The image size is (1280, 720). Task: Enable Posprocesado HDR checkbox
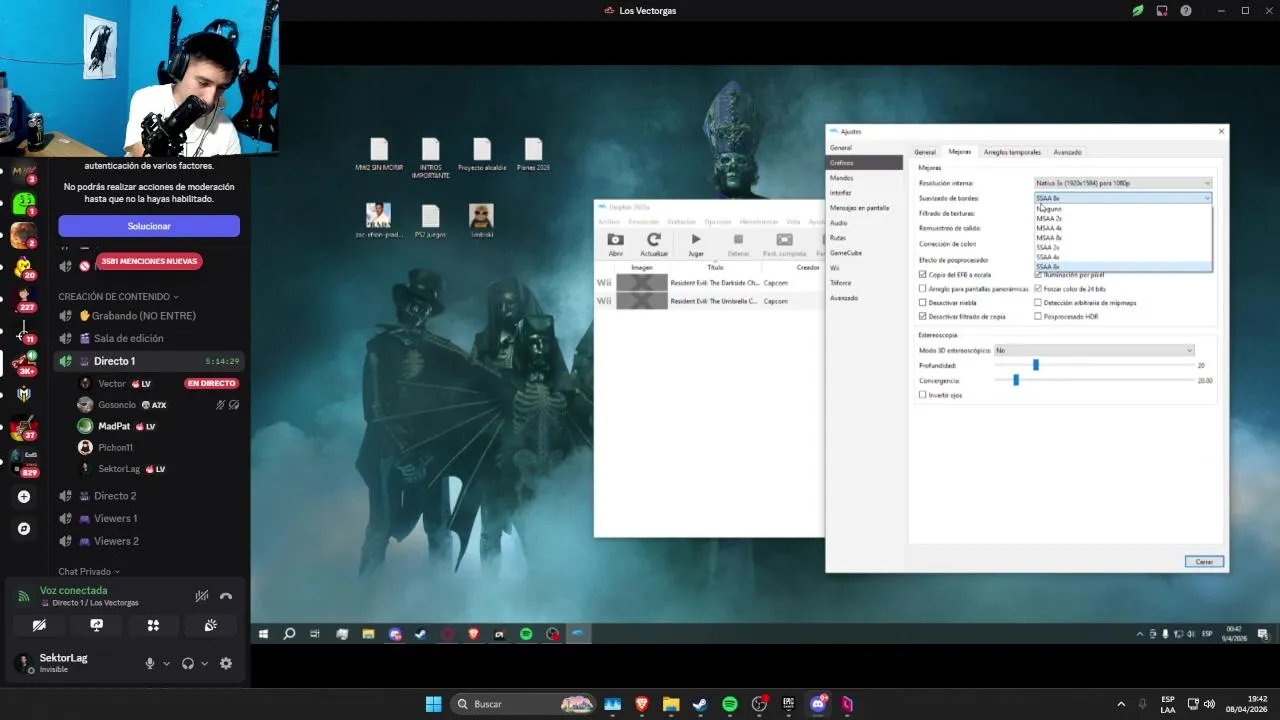[1038, 316]
